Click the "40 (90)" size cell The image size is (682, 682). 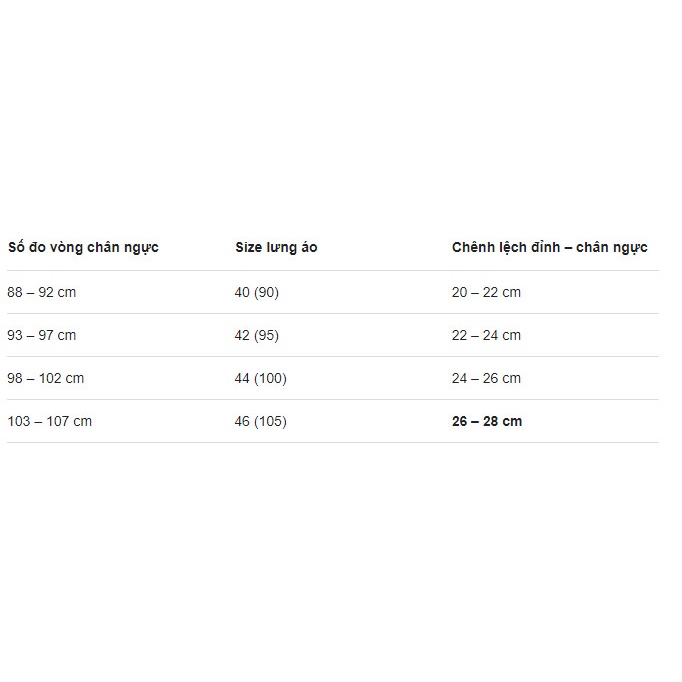[x=257, y=292]
